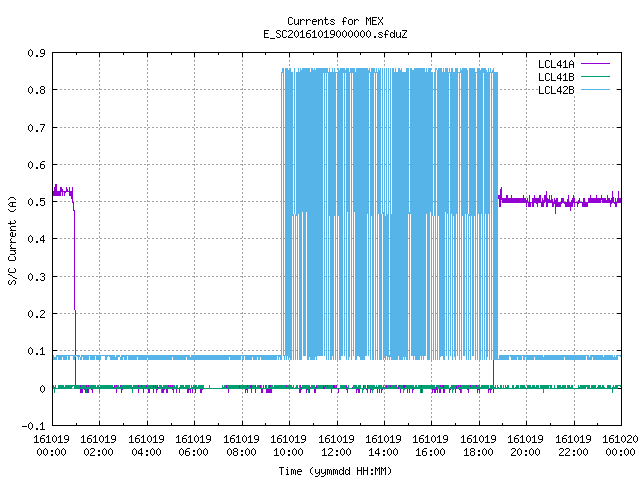
Task: Click the y-axis tick value 0.7
Action: [x=36, y=128]
